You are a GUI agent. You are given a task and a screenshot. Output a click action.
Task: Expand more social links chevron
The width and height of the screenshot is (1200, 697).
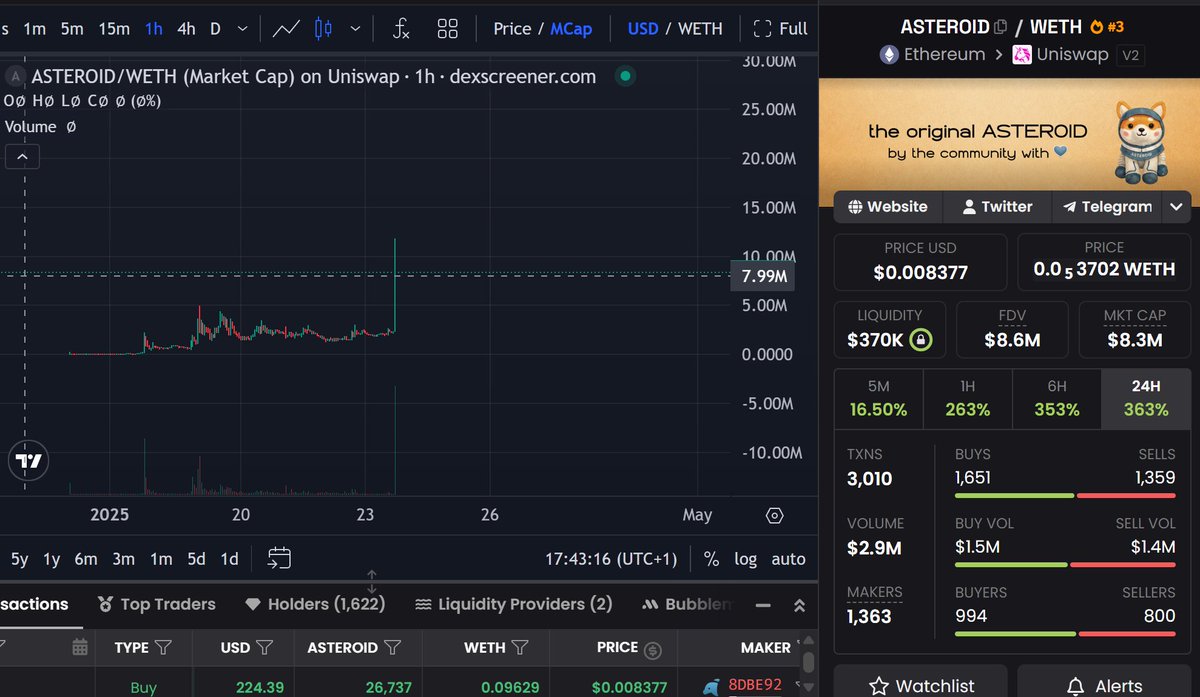pos(1177,207)
